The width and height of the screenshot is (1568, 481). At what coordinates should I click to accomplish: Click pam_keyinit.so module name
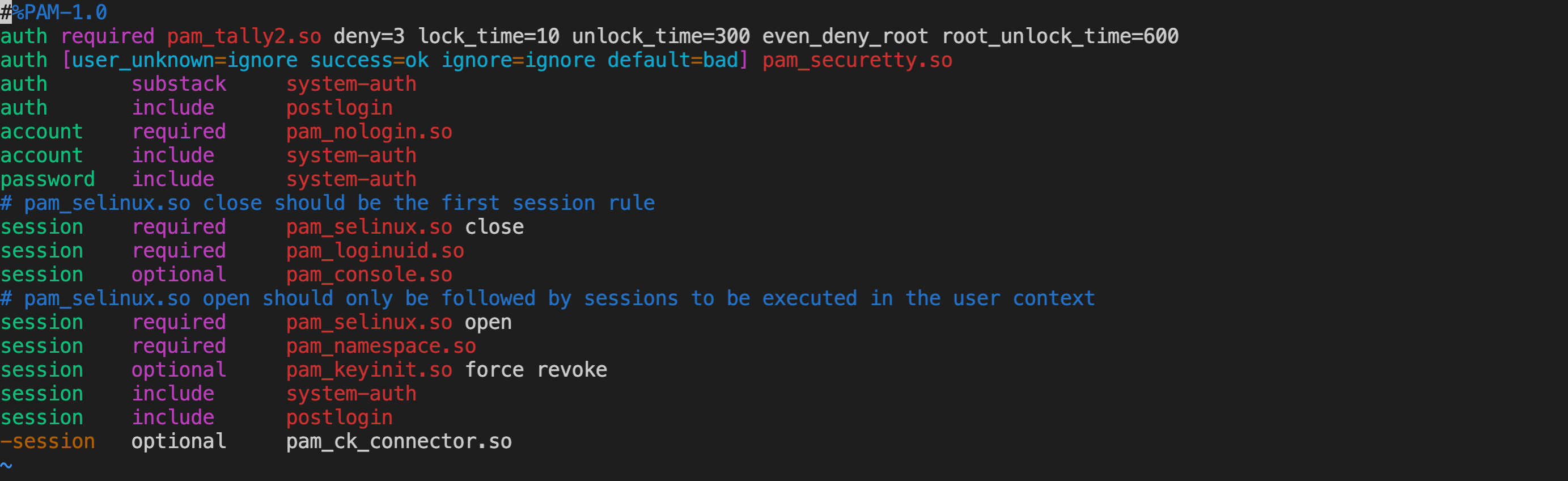coord(369,370)
